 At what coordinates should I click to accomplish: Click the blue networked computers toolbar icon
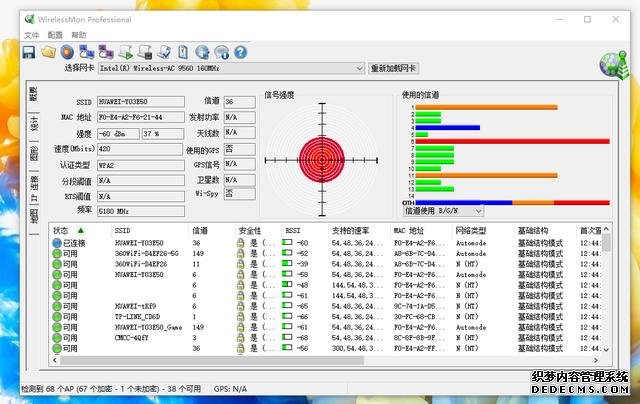pyautogui.click(x=87, y=52)
